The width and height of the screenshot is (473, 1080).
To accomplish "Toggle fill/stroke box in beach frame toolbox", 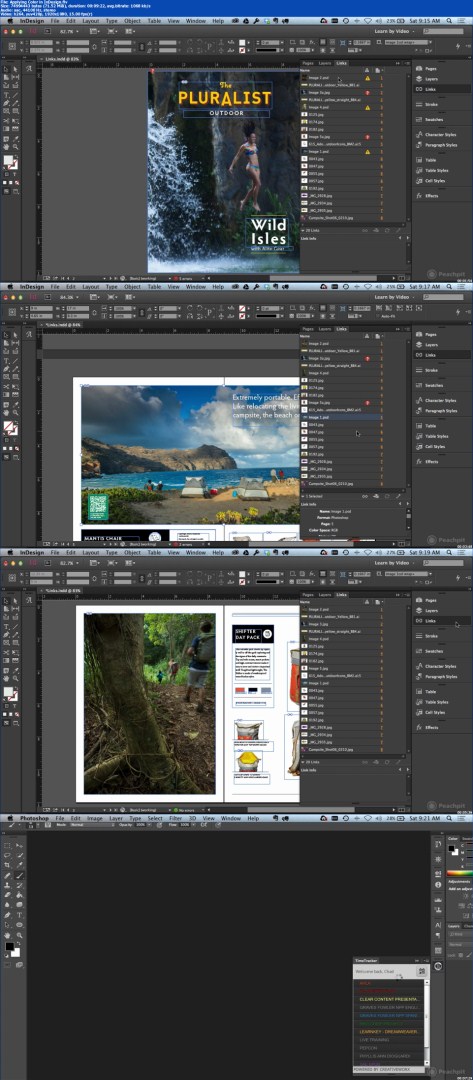I will 8,427.
